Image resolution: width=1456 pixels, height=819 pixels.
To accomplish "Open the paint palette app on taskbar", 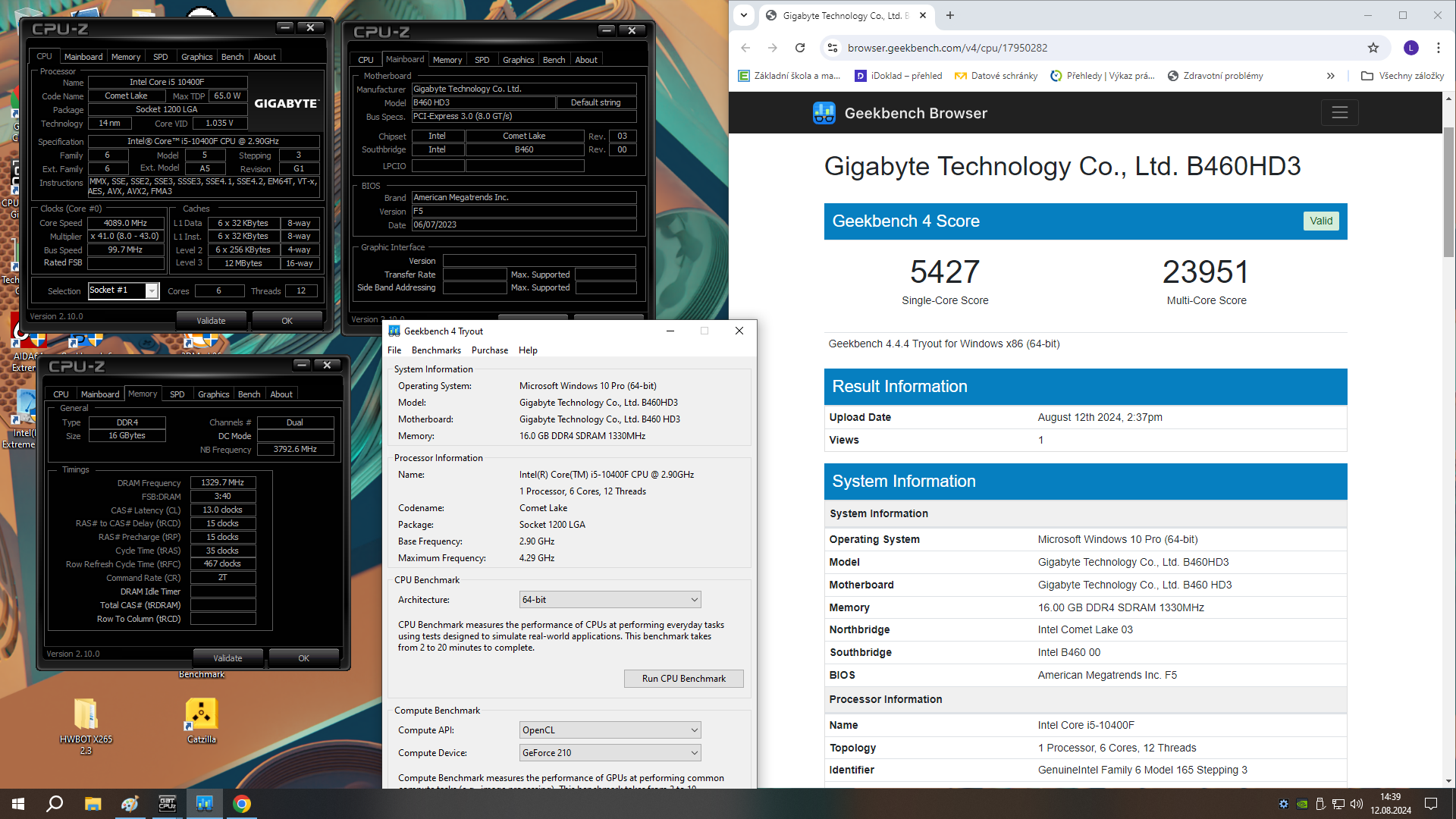I will (x=130, y=804).
